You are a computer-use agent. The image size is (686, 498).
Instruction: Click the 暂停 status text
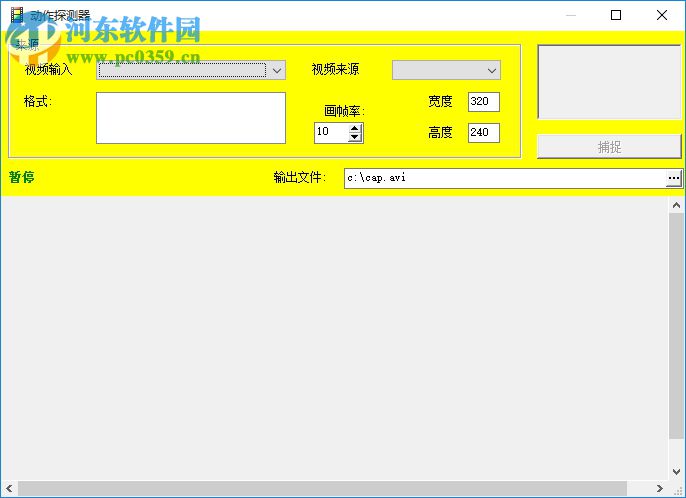pos(21,177)
